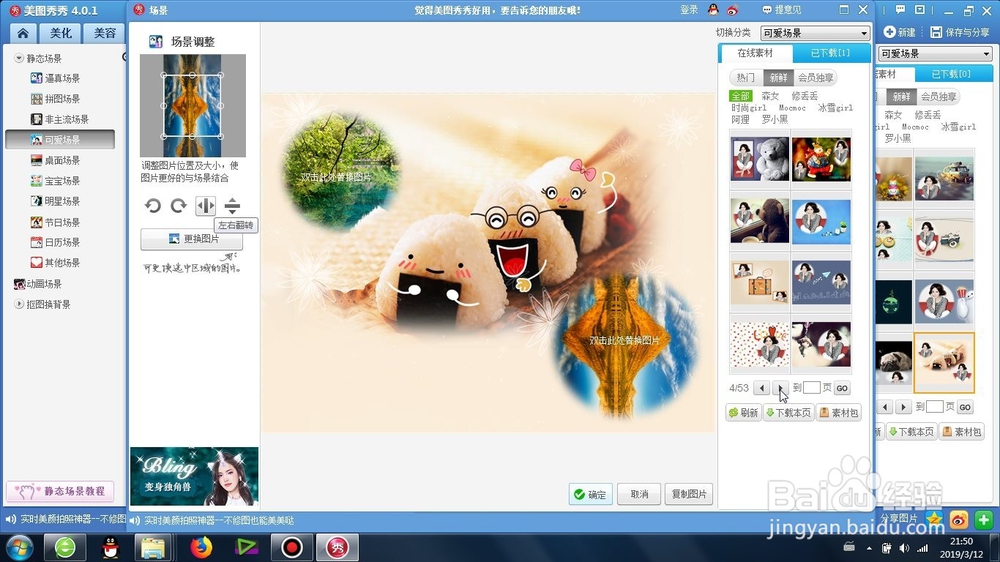This screenshot has width=1000, height=562.
Task: Select 逼真场景 in the scene list
Action: tap(55, 78)
